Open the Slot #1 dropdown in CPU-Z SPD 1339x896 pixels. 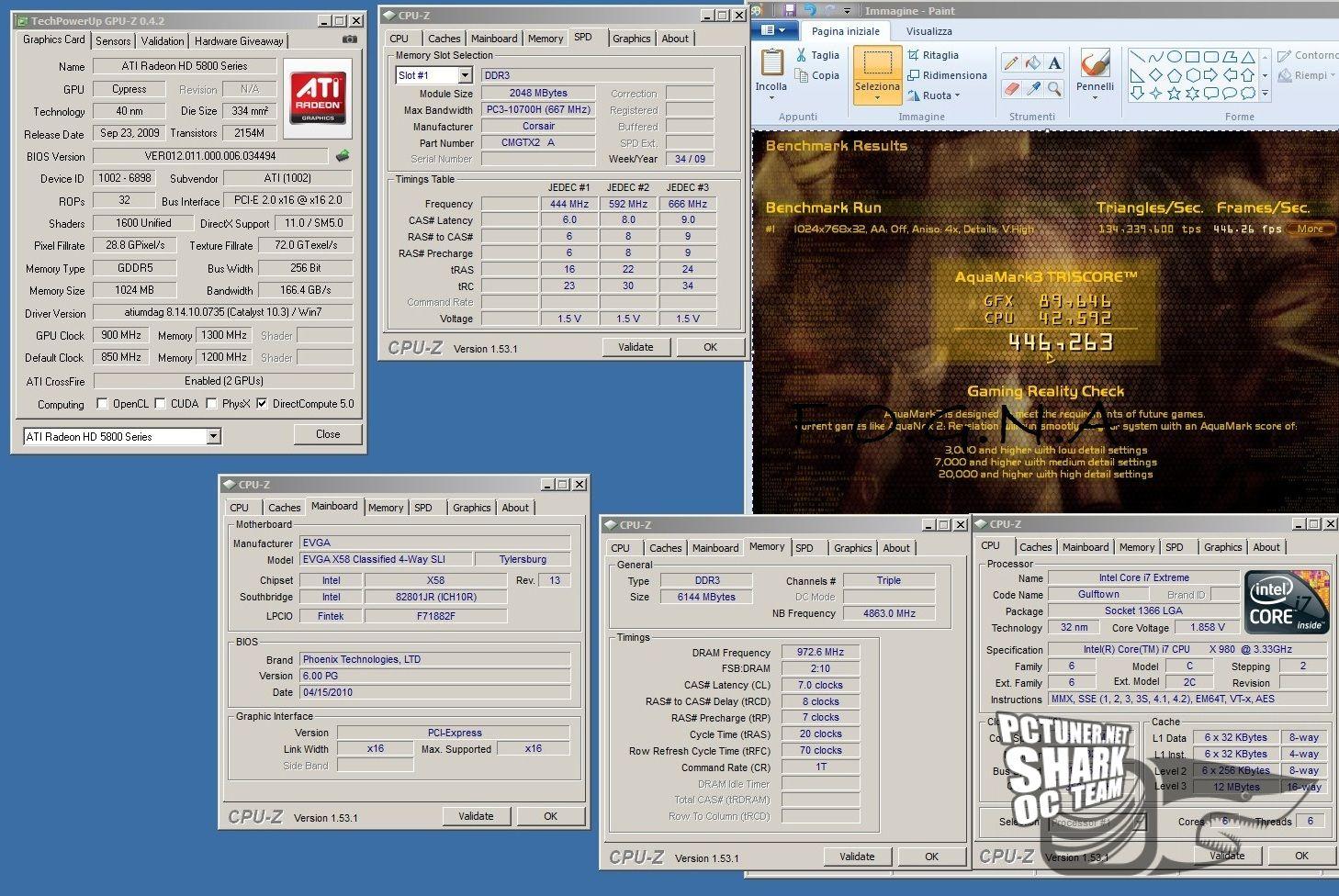465,75
